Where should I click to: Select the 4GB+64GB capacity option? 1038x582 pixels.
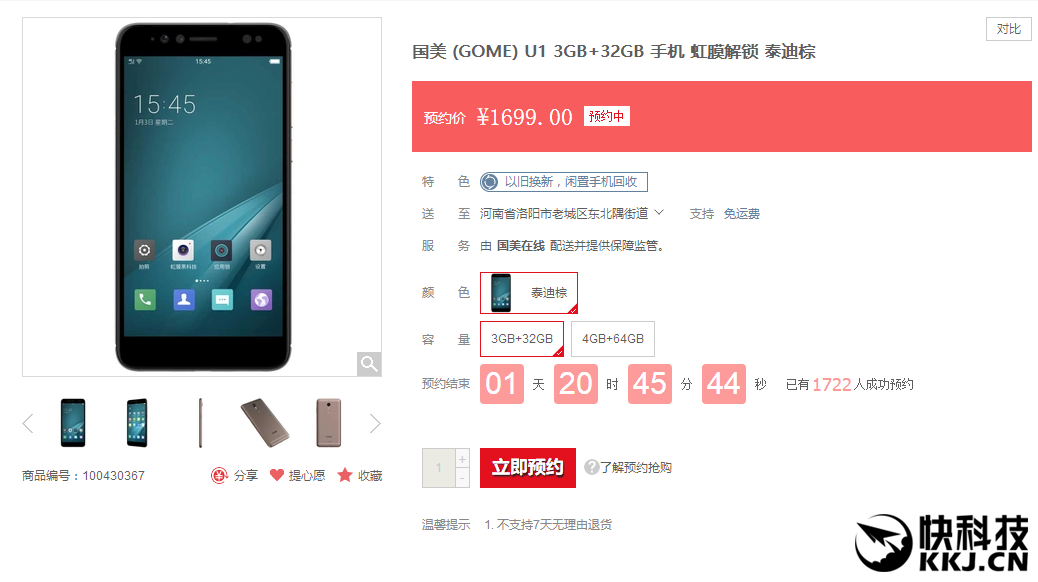(x=613, y=339)
